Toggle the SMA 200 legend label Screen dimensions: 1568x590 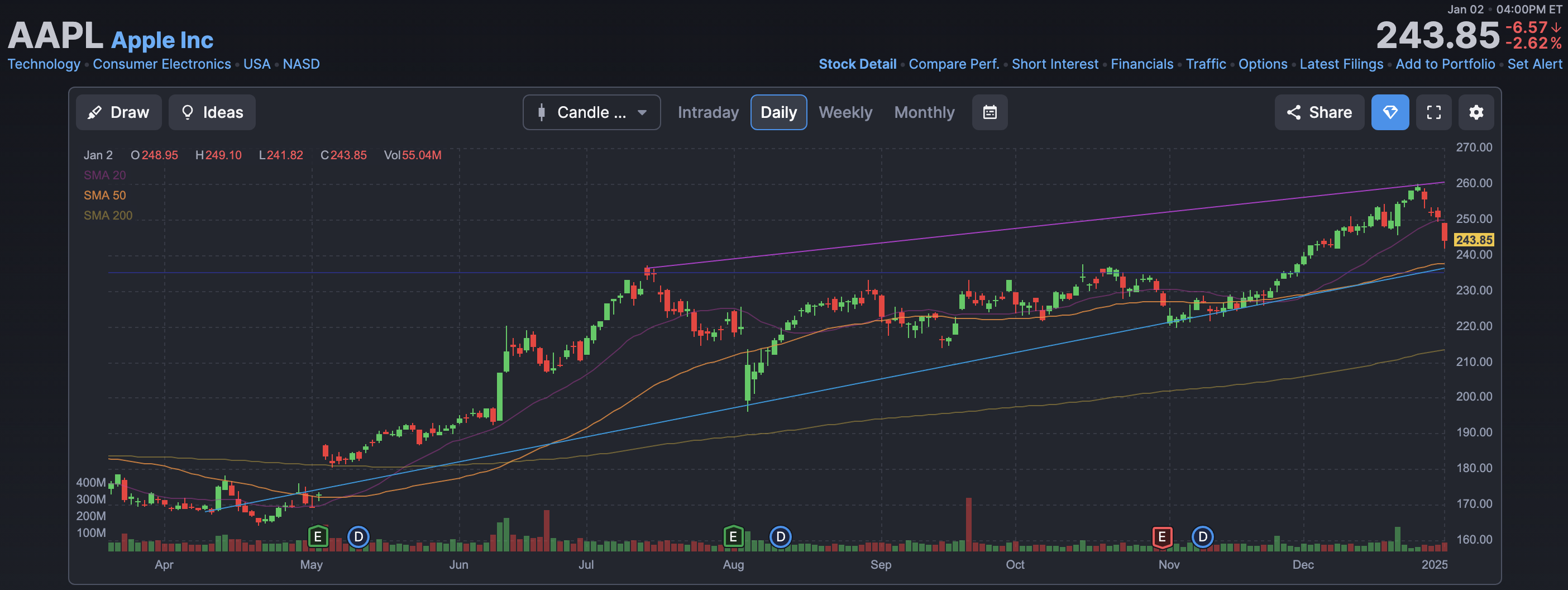point(108,216)
